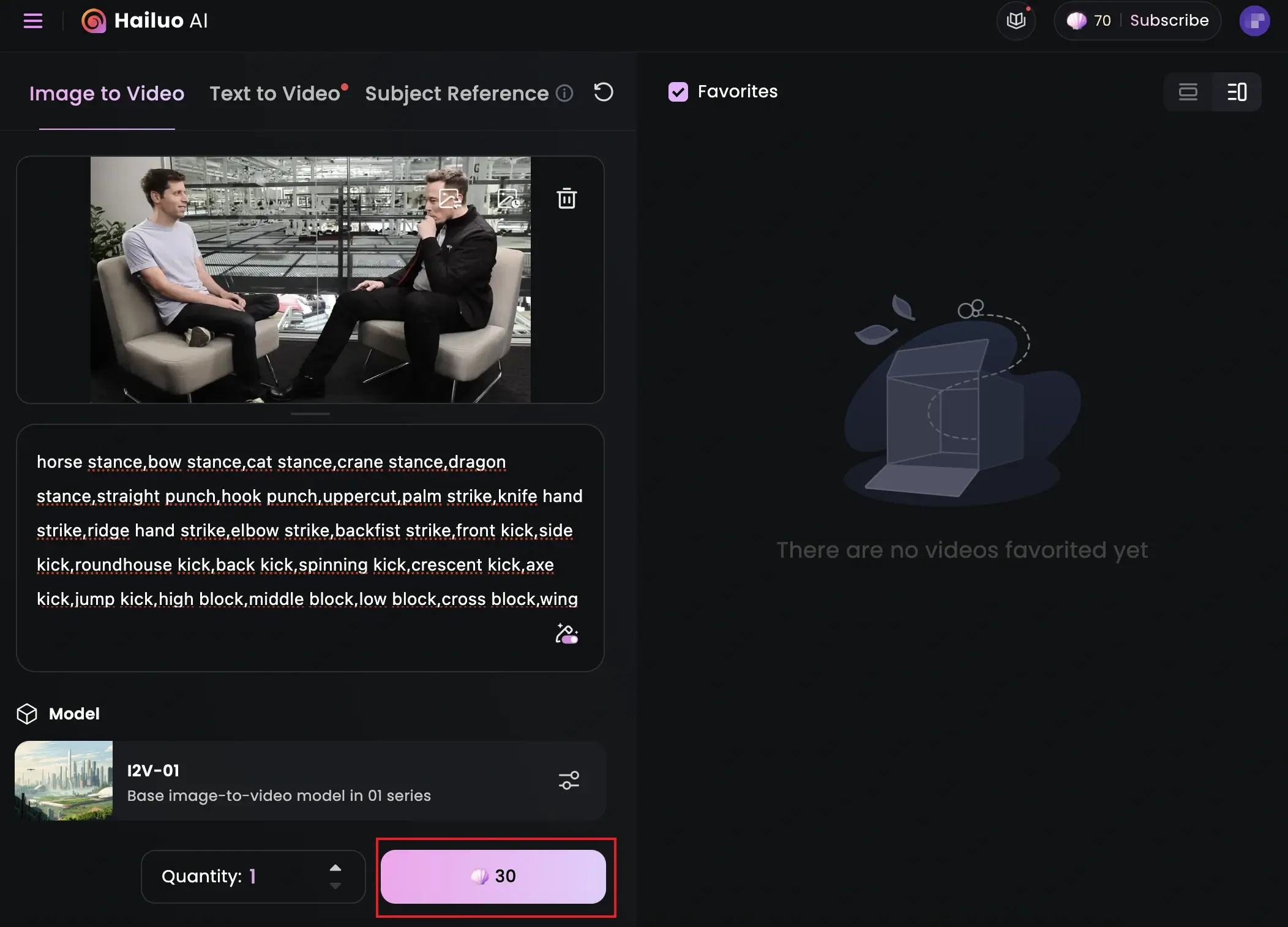
Task: Switch to Text to Video tab
Action: 275,93
